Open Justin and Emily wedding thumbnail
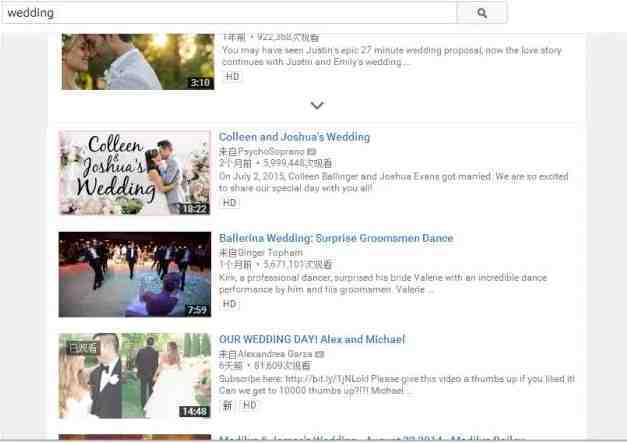The image size is (627, 443). point(138,62)
